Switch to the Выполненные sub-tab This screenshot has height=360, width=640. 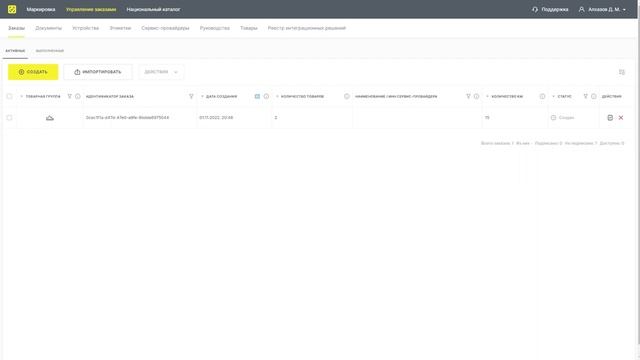pos(50,51)
